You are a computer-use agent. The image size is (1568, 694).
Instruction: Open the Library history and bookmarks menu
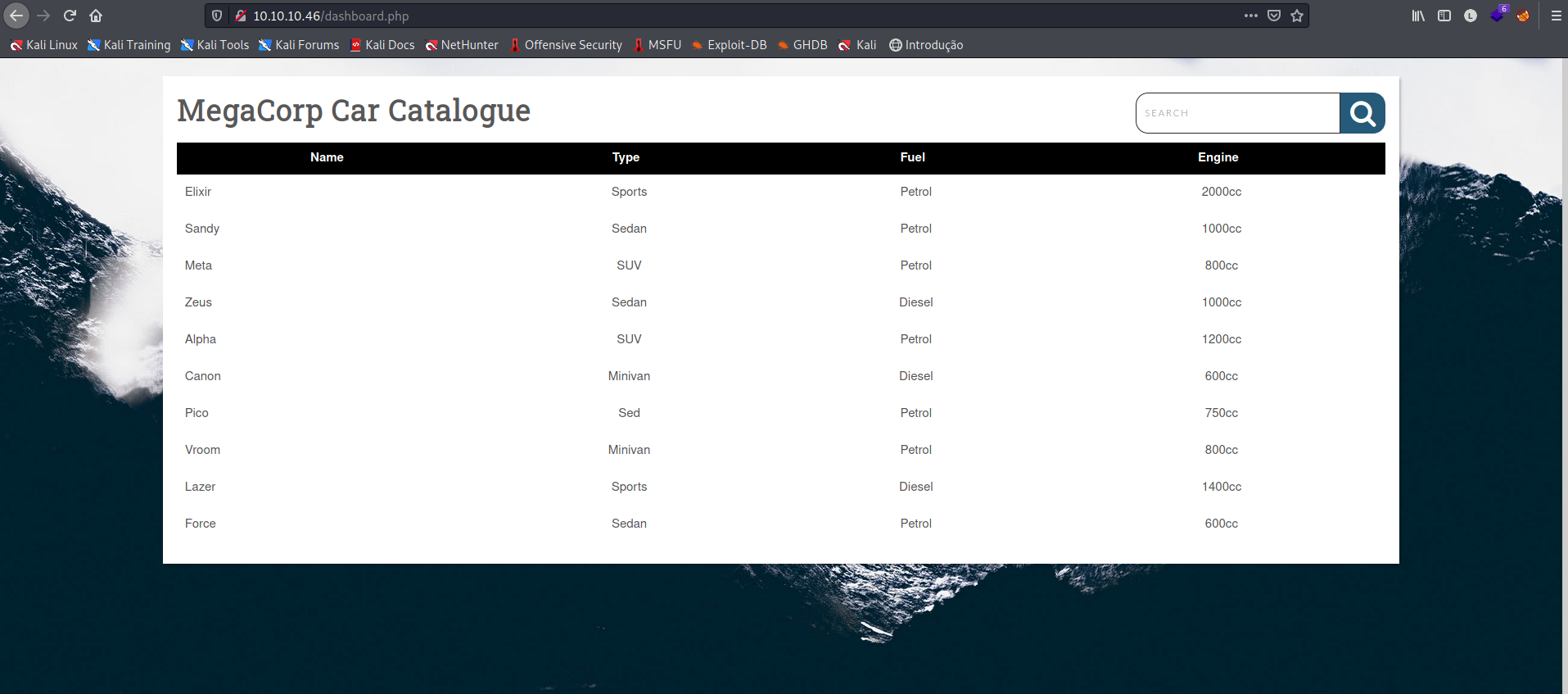coord(1418,16)
